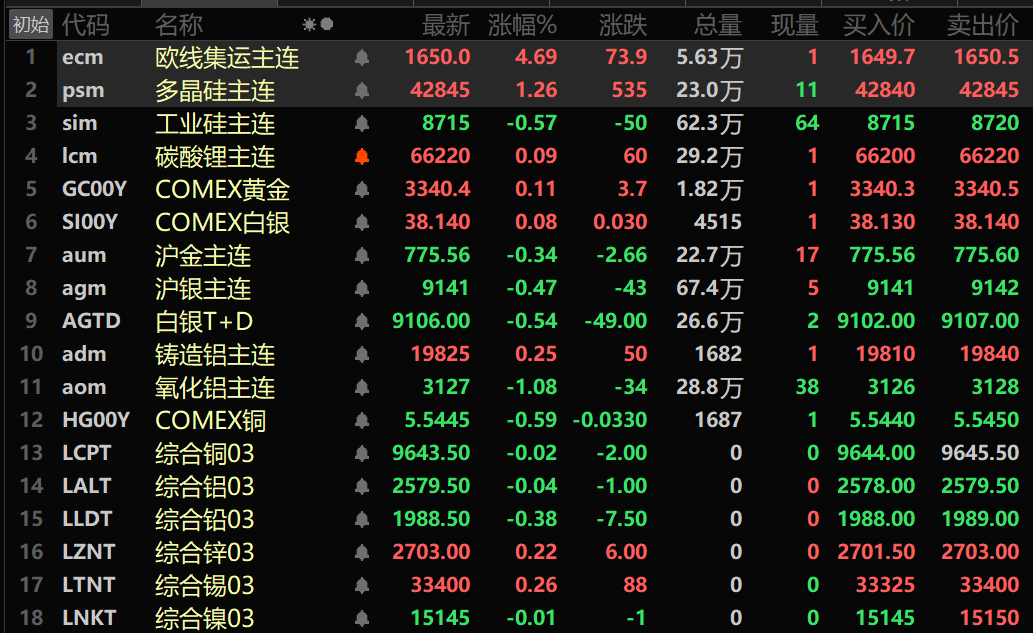Click alert bell for 综合镍03
The height and width of the screenshot is (633, 1033).
(362, 618)
